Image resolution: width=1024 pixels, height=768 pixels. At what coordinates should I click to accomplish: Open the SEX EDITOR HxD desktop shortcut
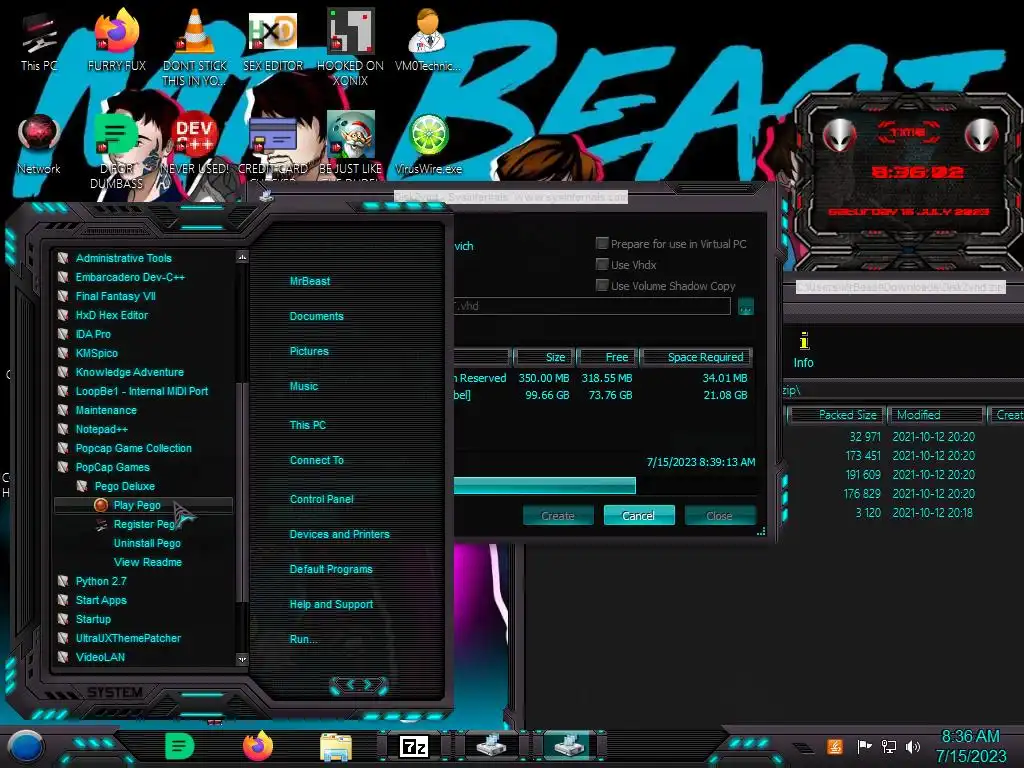pos(273,40)
